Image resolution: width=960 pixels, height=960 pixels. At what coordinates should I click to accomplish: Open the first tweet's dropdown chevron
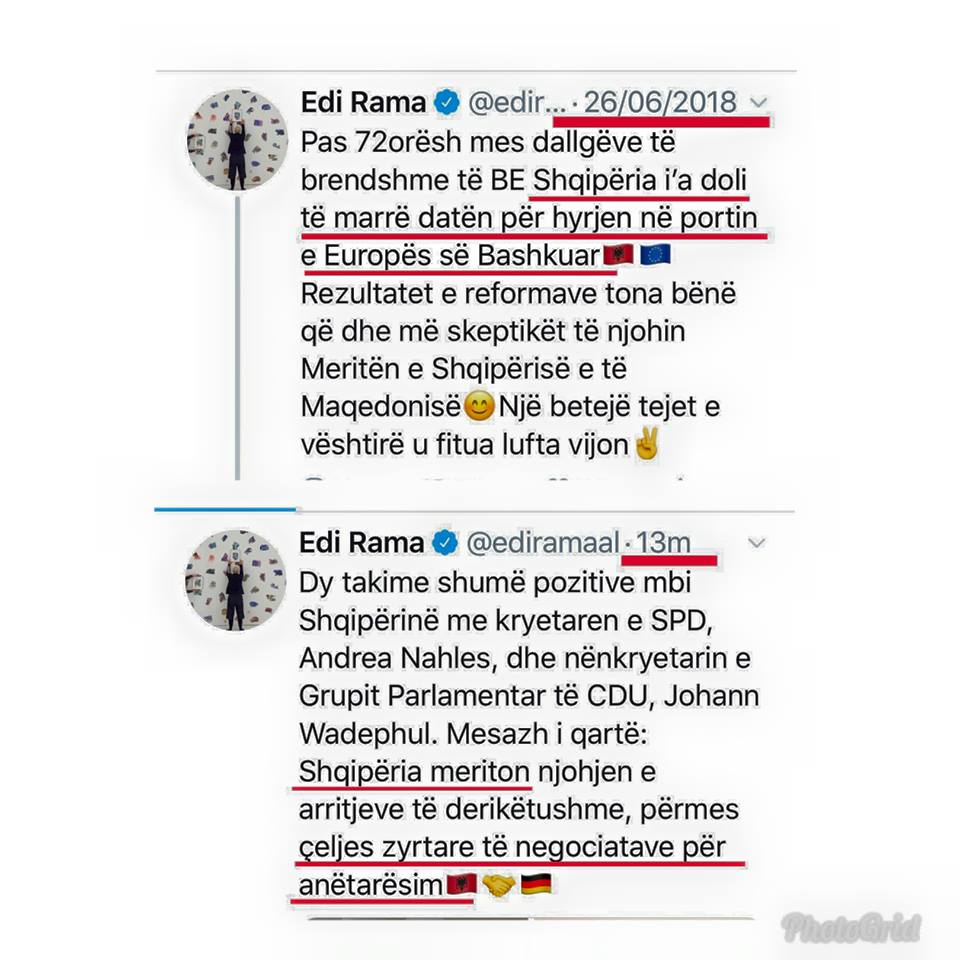click(758, 102)
